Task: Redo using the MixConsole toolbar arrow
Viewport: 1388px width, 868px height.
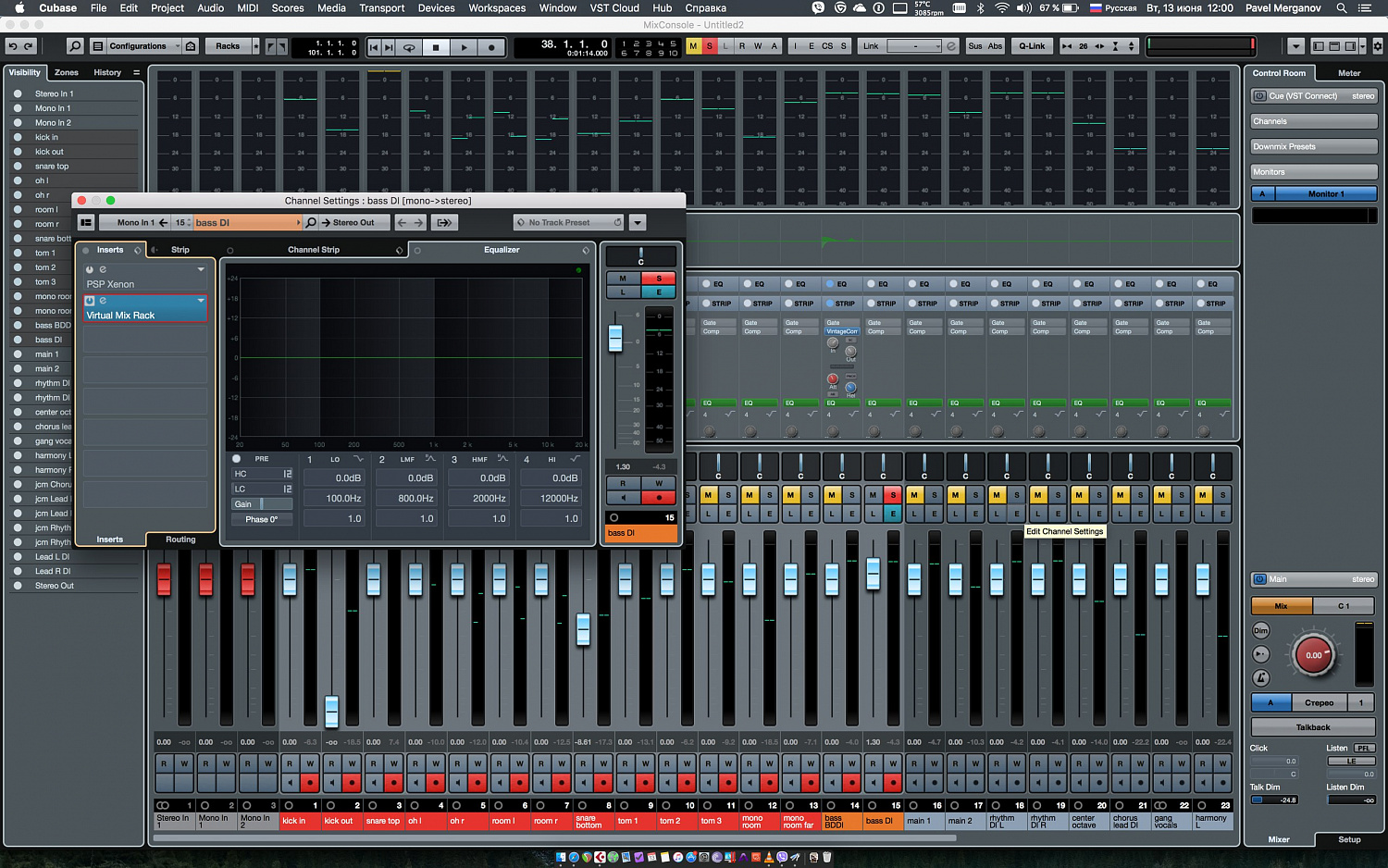Action: 29,45
